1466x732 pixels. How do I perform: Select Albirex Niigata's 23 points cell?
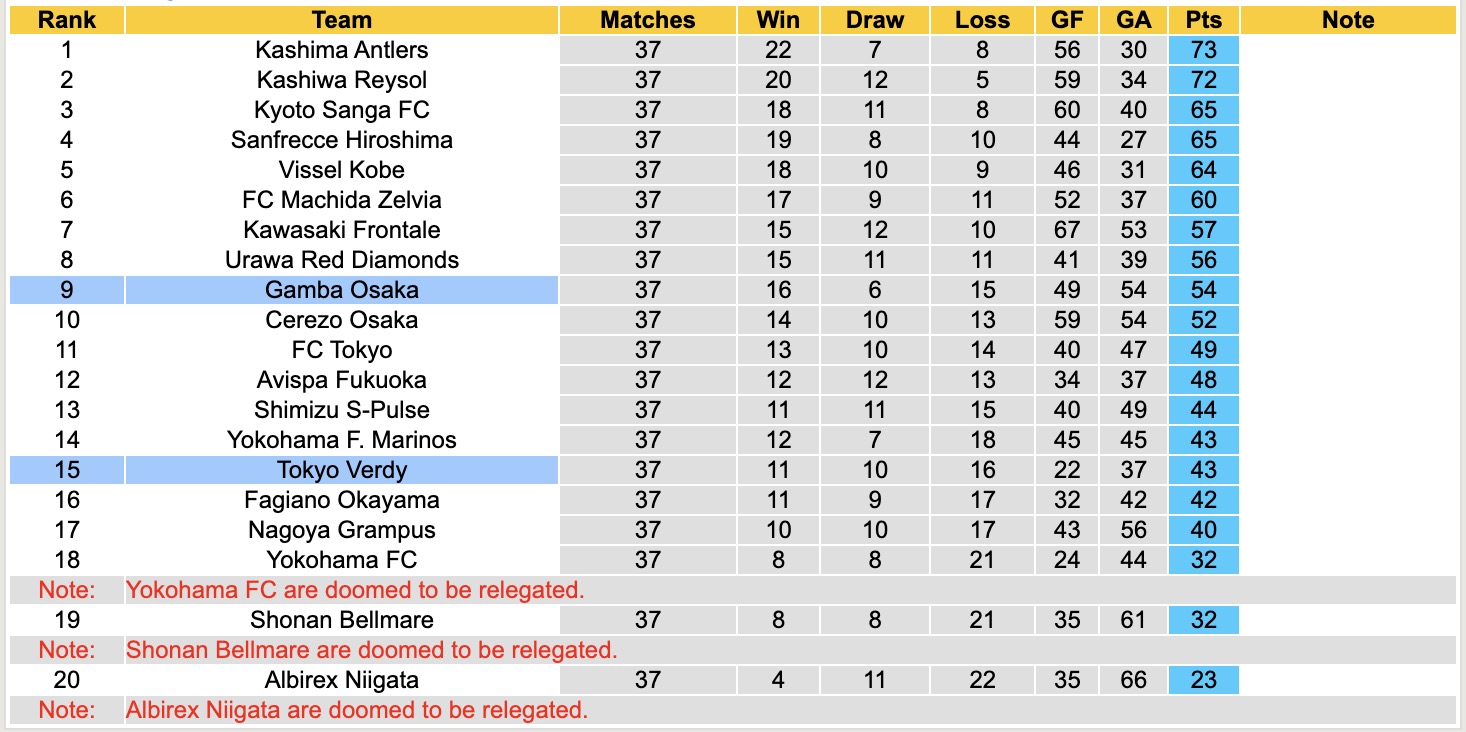click(x=1203, y=680)
